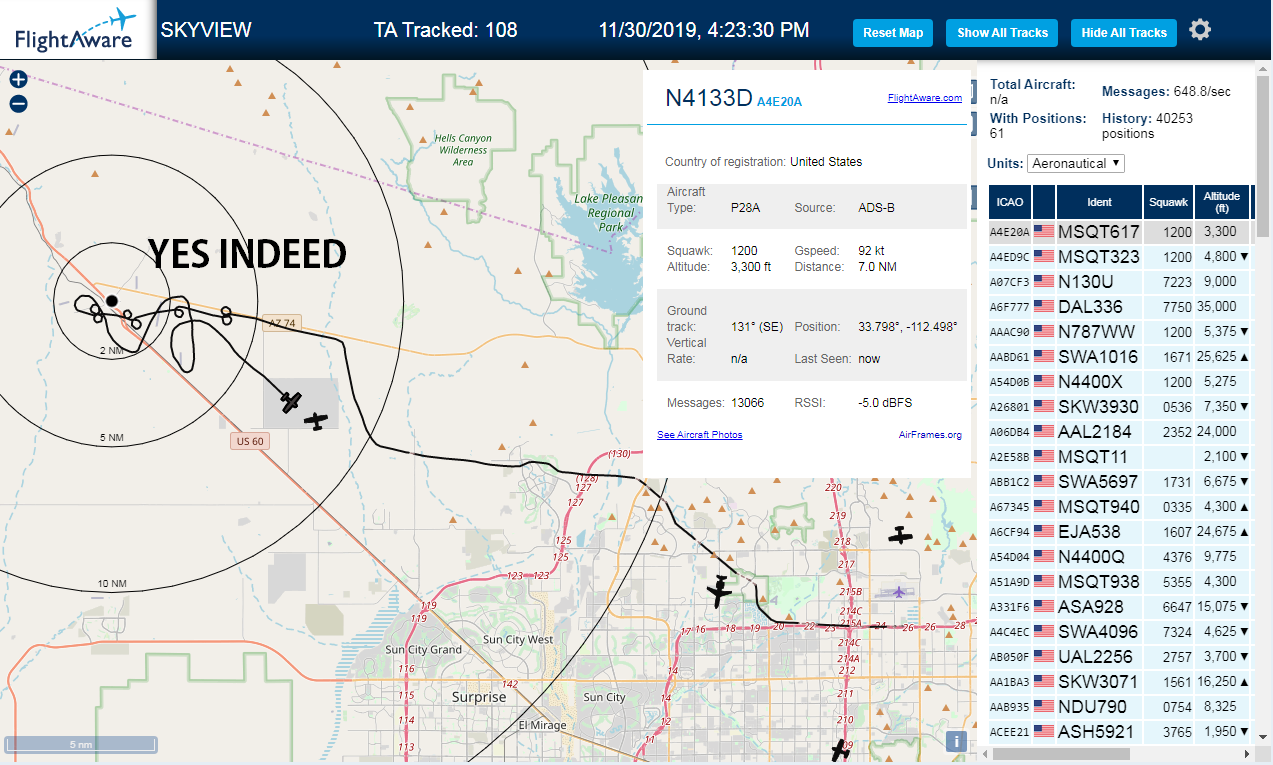This screenshot has width=1273, height=765.
Task: Sort table by Squawk column header
Action: tap(1169, 202)
